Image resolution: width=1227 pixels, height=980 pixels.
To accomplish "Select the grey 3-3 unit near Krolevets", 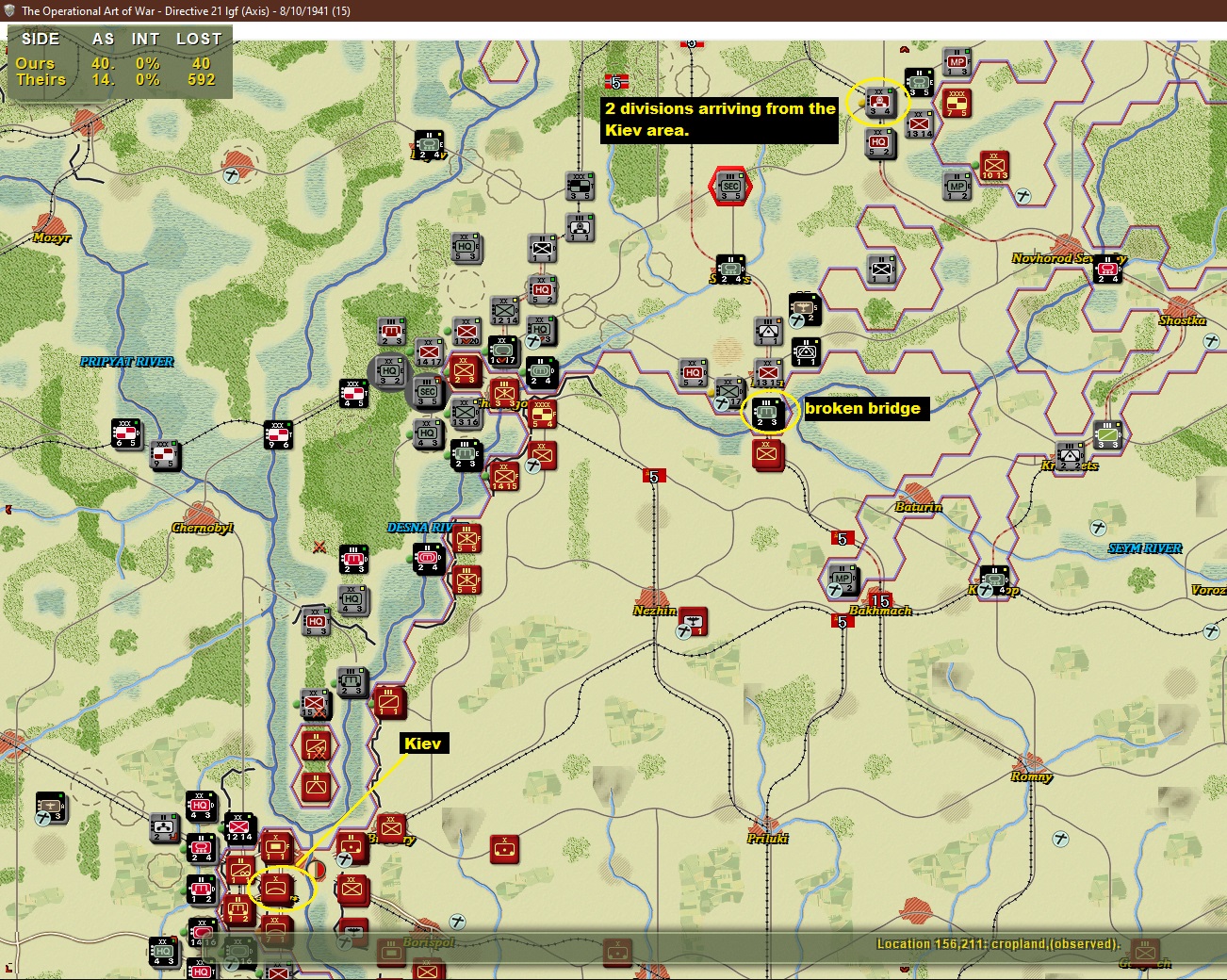I will coord(1108,433).
